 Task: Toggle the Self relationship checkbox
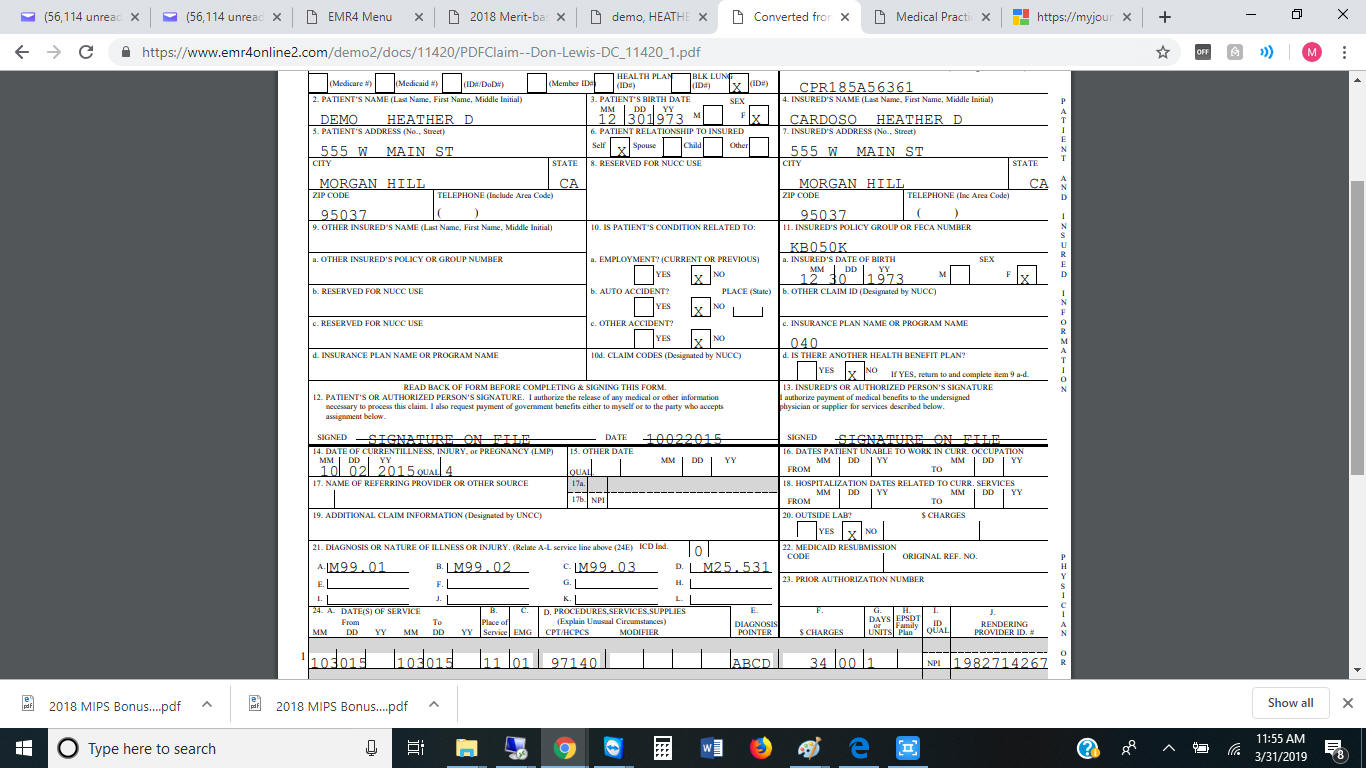[622, 147]
